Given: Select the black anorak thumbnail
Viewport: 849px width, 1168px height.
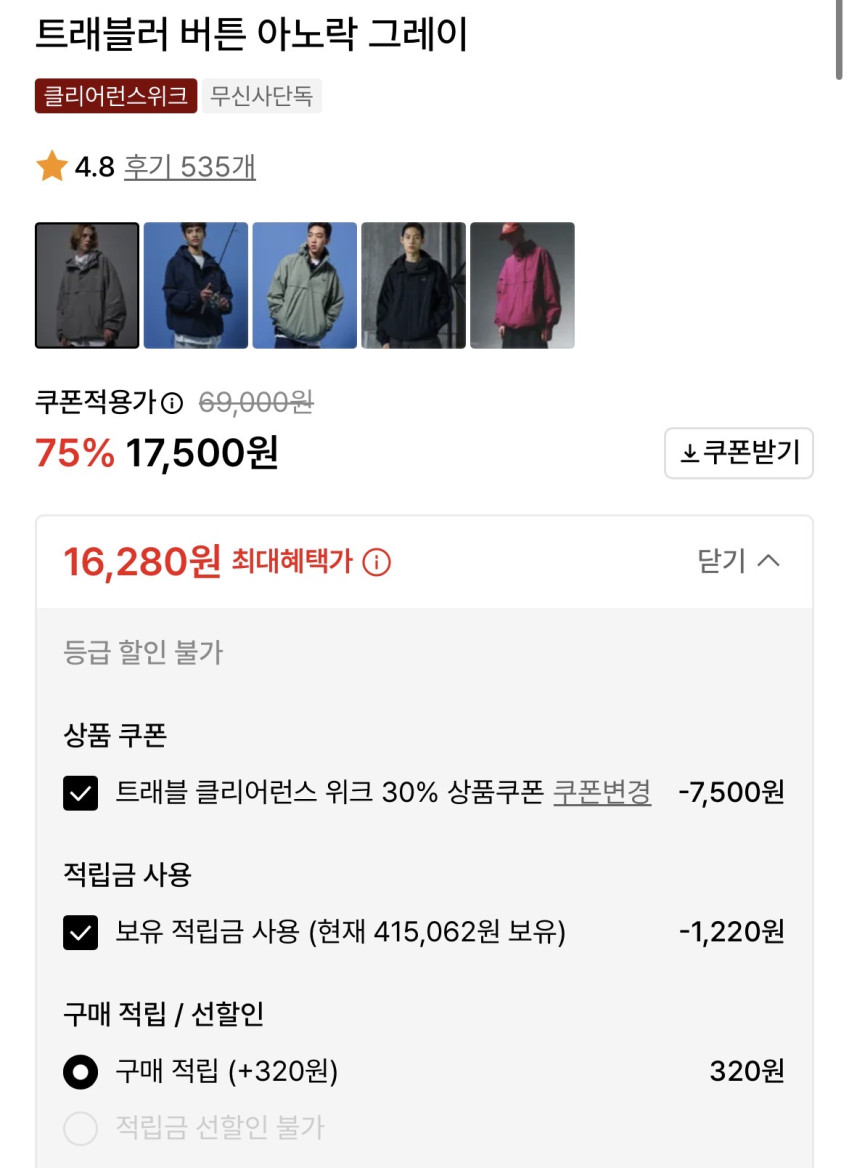Looking at the screenshot, I should (413, 285).
